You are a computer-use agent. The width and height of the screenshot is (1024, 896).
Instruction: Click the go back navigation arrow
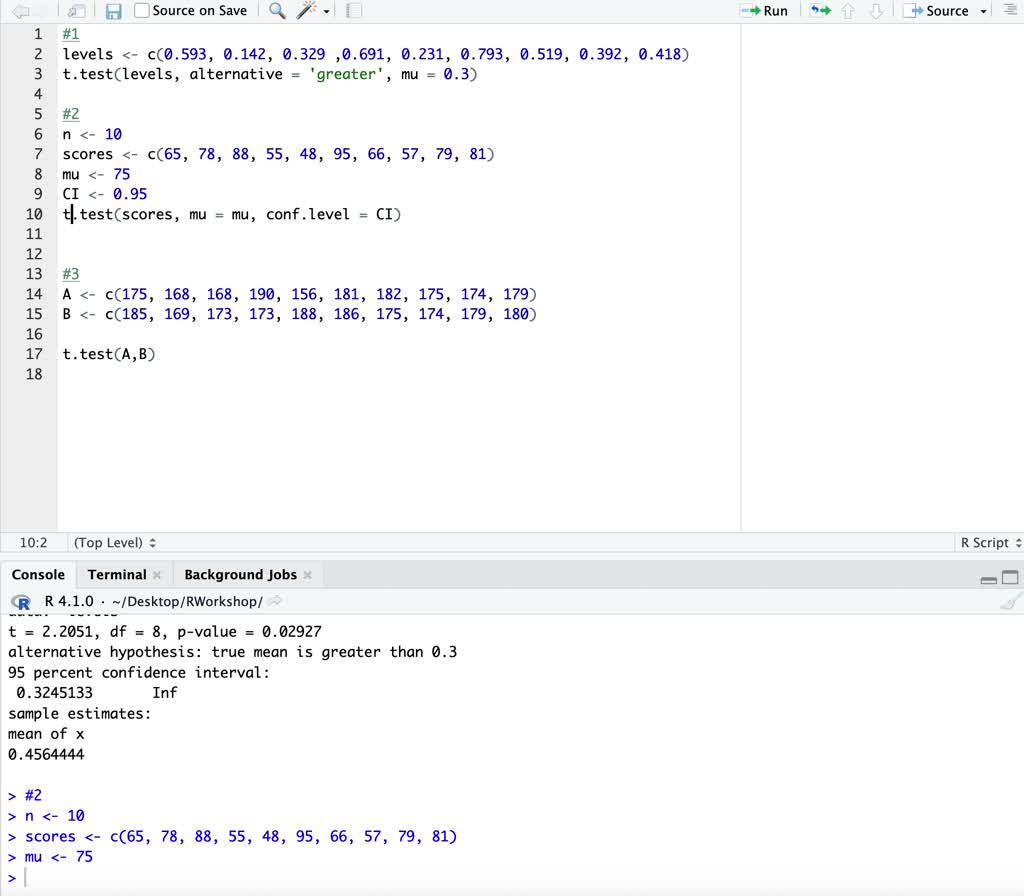click(x=22, y=11)
